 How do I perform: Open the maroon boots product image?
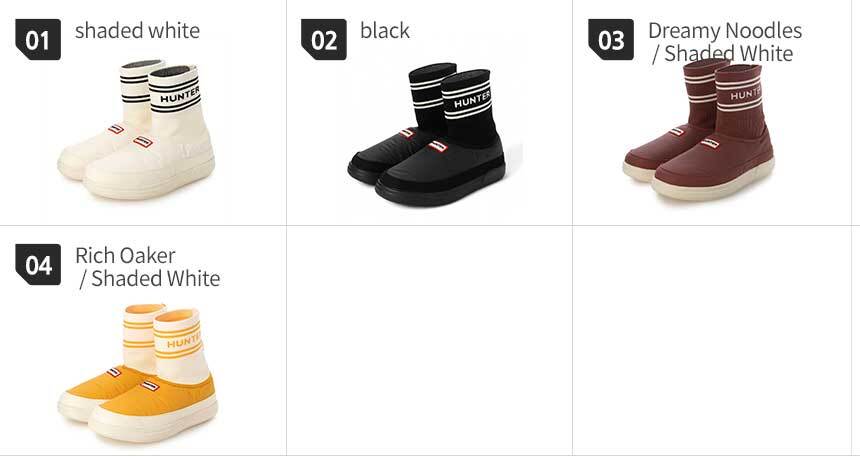(699, 129)
